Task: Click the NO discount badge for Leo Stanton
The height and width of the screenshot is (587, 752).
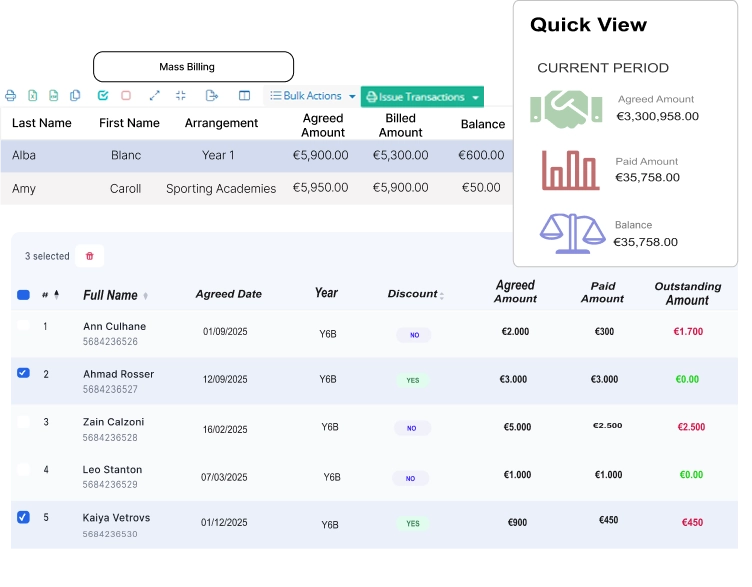Action: [411, 478]
